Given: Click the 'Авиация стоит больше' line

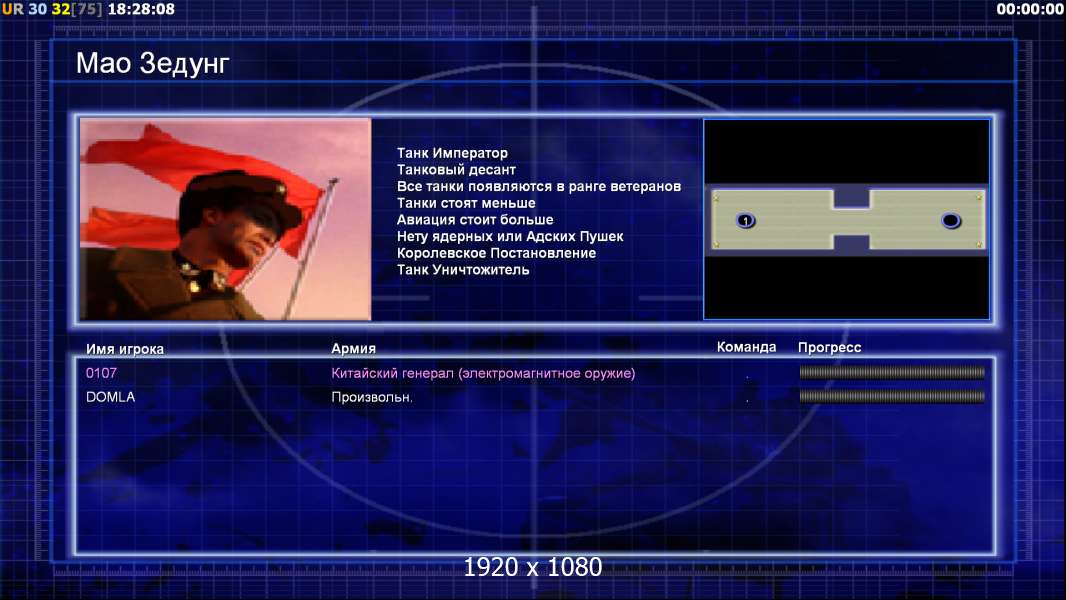Looking at the screenshot, I should click(x=475, y=219).
